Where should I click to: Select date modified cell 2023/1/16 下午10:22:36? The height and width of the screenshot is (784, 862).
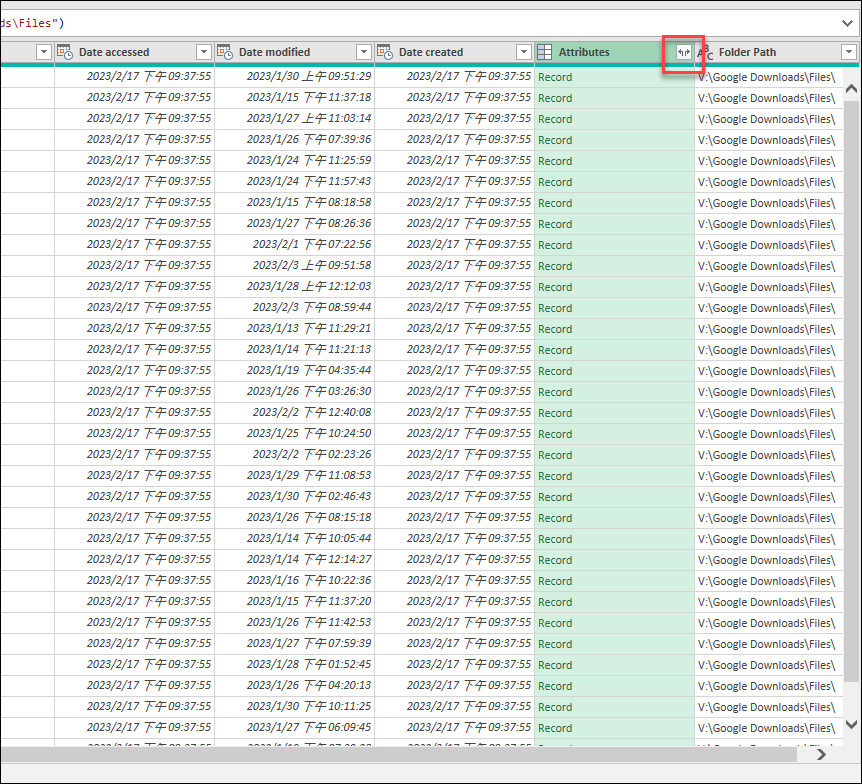[295, 580]
